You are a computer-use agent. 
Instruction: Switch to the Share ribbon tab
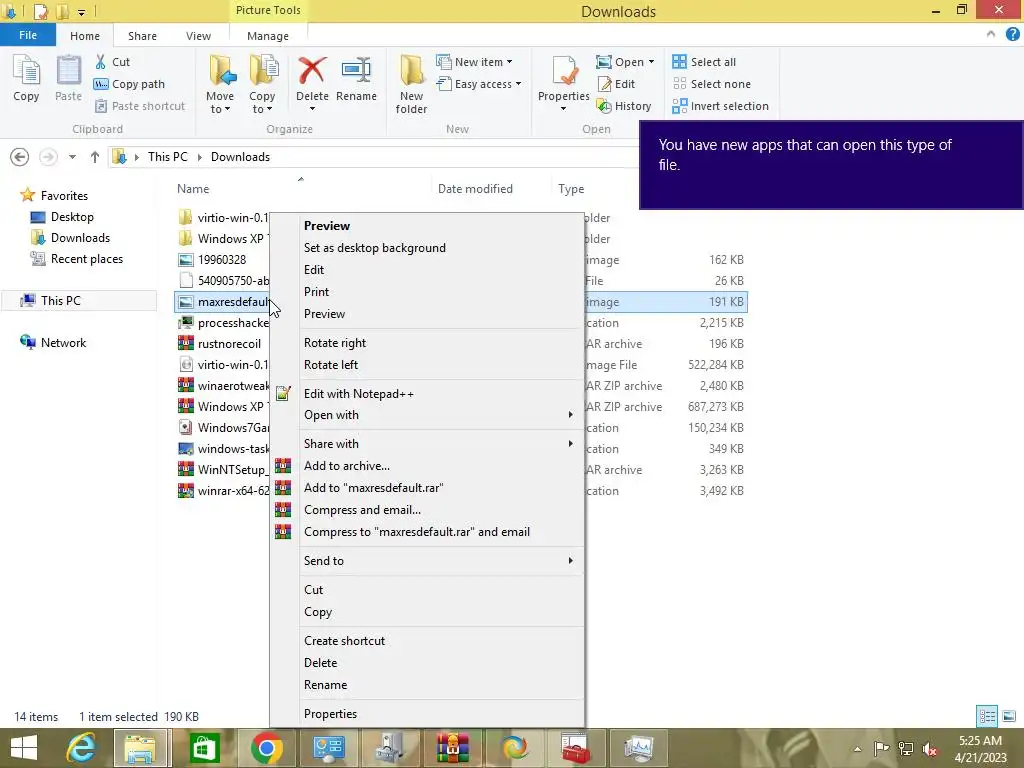pos(142,36)
